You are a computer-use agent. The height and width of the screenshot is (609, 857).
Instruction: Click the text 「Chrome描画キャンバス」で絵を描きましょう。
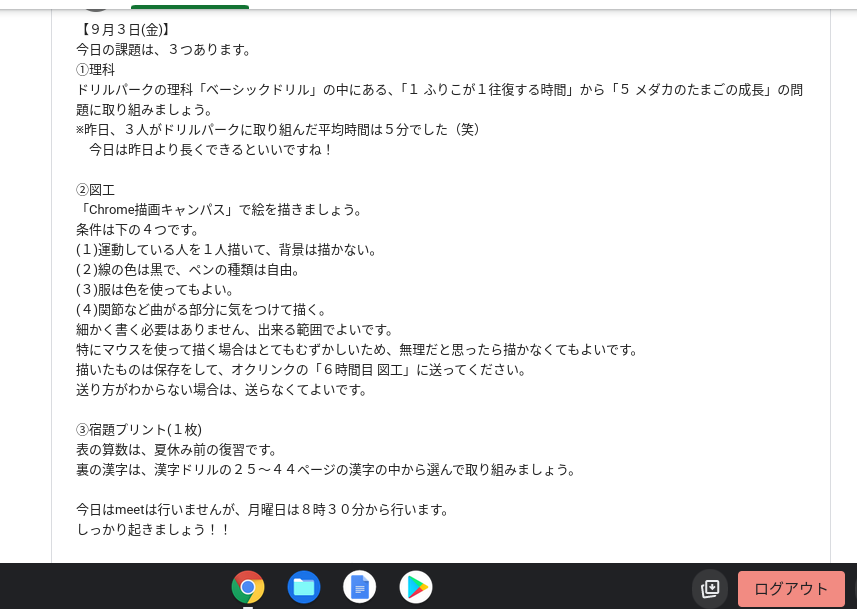(219, 210)
